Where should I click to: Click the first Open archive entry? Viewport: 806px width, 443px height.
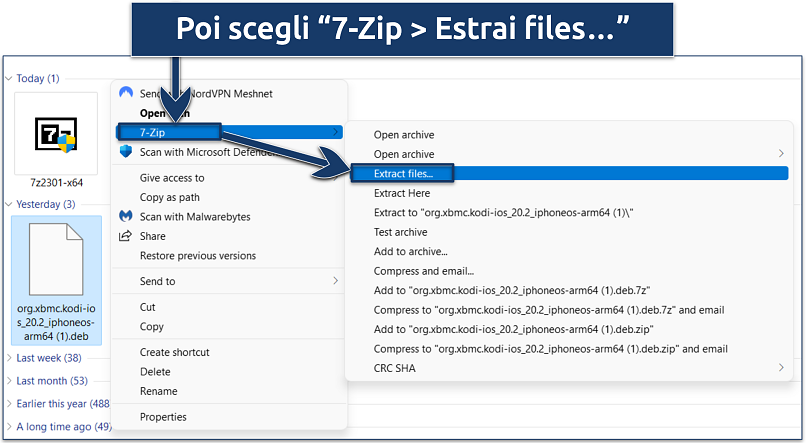pyautogui.click(x=404, y=135)
